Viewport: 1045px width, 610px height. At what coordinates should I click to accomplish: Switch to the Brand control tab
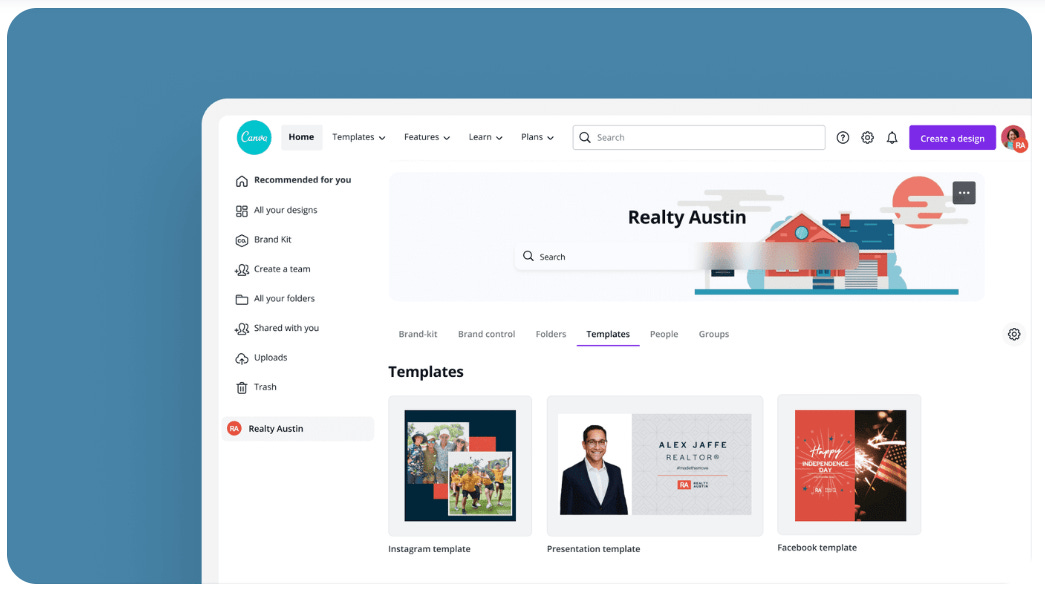(487, 334)
